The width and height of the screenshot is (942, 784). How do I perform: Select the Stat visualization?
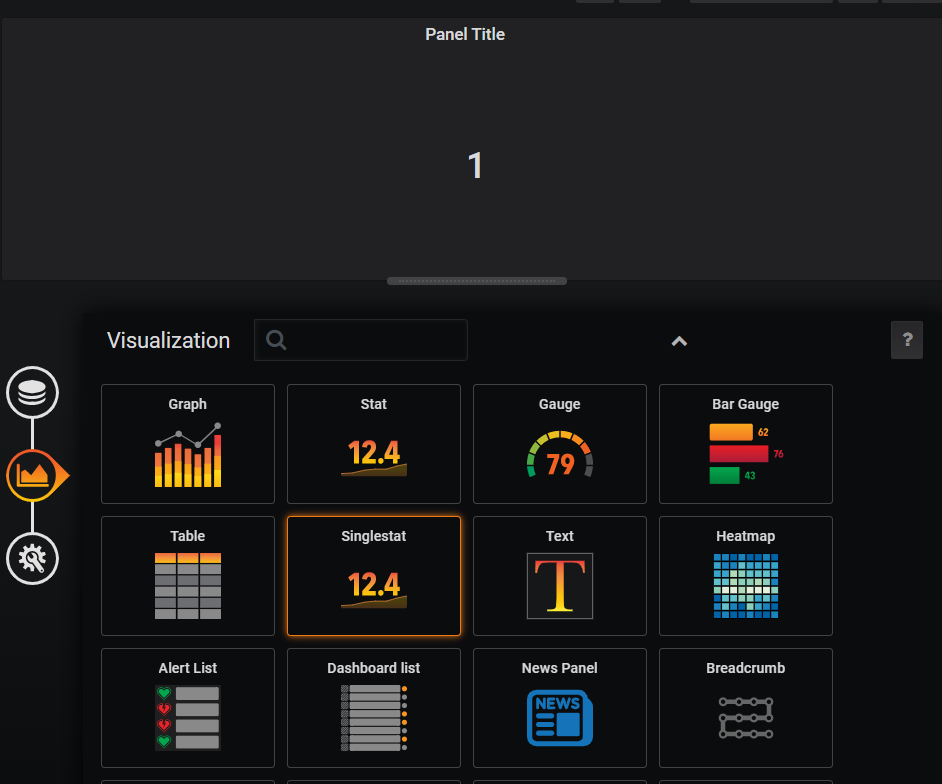374,444
